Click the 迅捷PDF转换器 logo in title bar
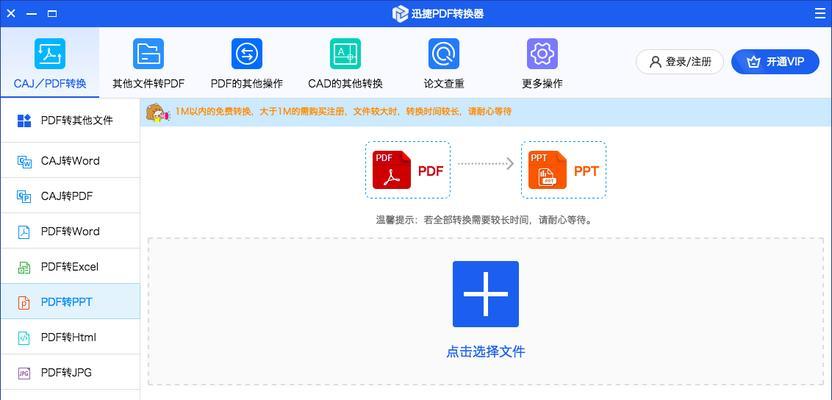832x400 pixels. coord(400,14)
